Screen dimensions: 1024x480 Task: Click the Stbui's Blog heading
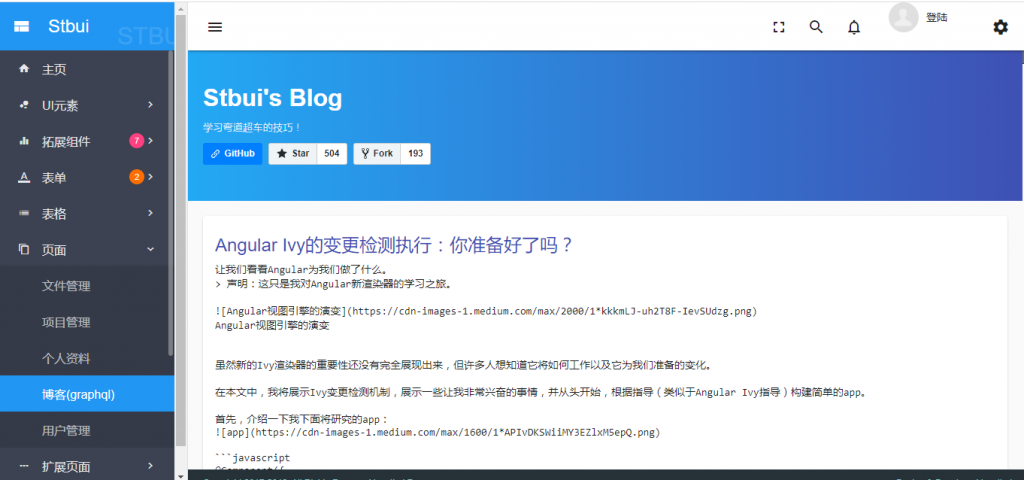pyautogui.click(x=272, y=99)
